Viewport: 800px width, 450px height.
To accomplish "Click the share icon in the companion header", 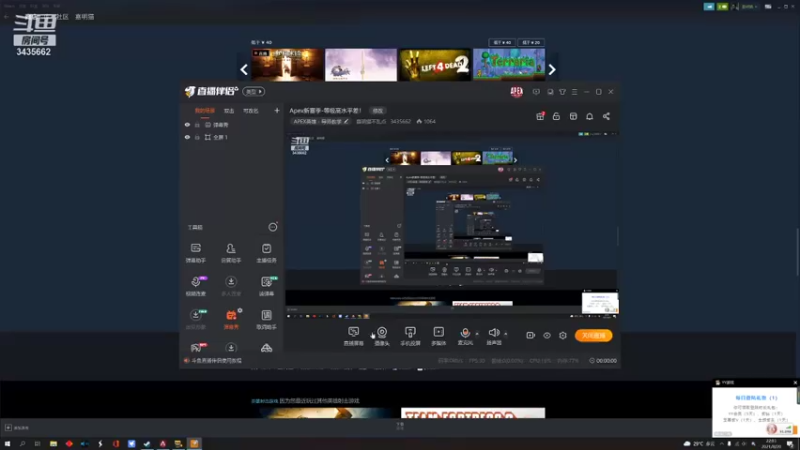I will click(606, 116).
